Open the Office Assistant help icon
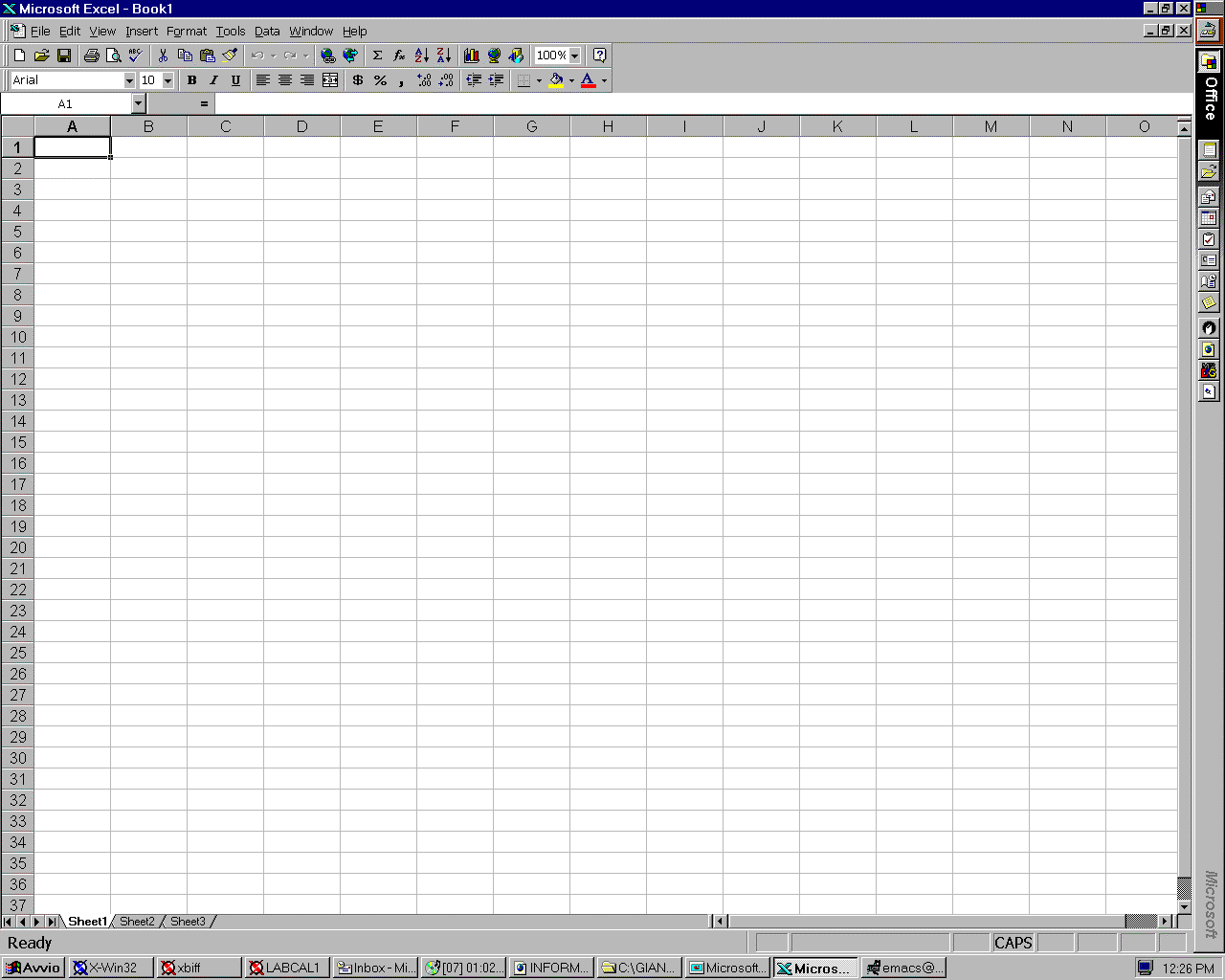1225x980 pixels. coord(600,56)
